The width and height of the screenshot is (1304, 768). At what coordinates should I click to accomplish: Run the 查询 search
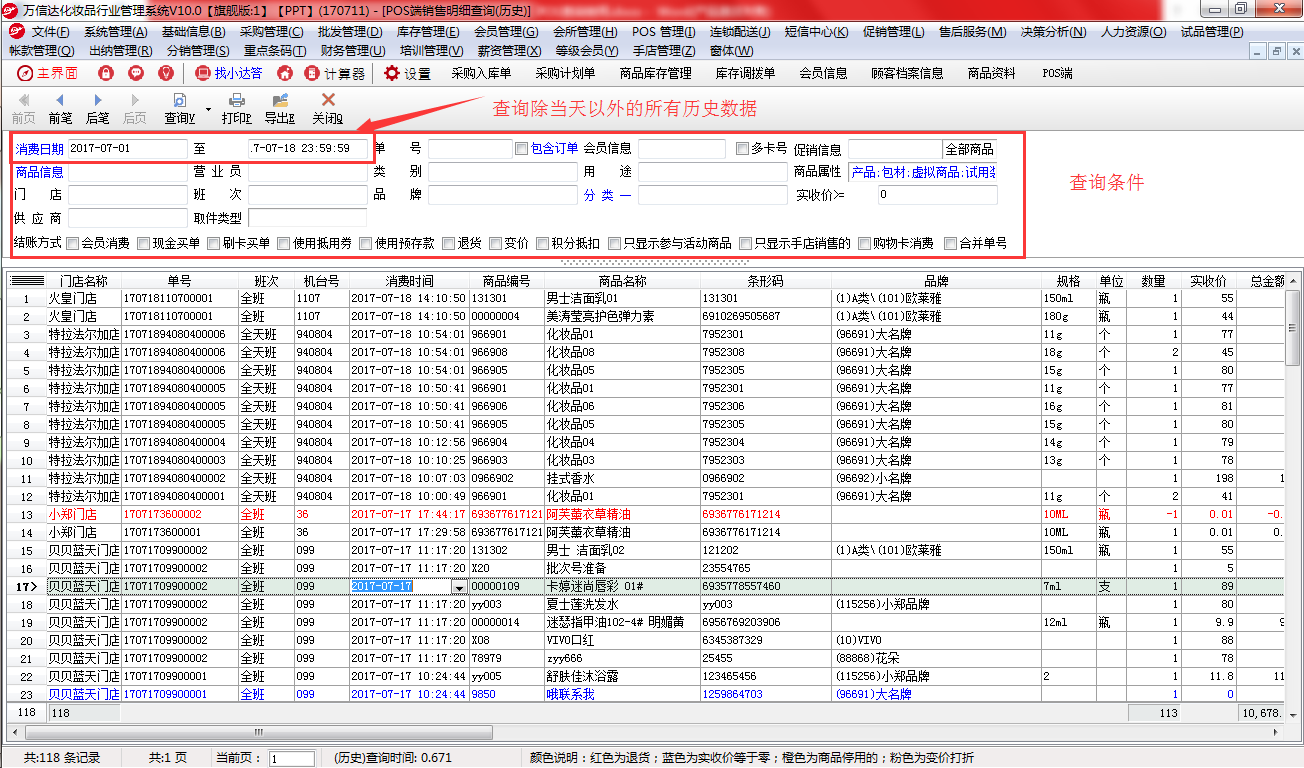[180, 108]
